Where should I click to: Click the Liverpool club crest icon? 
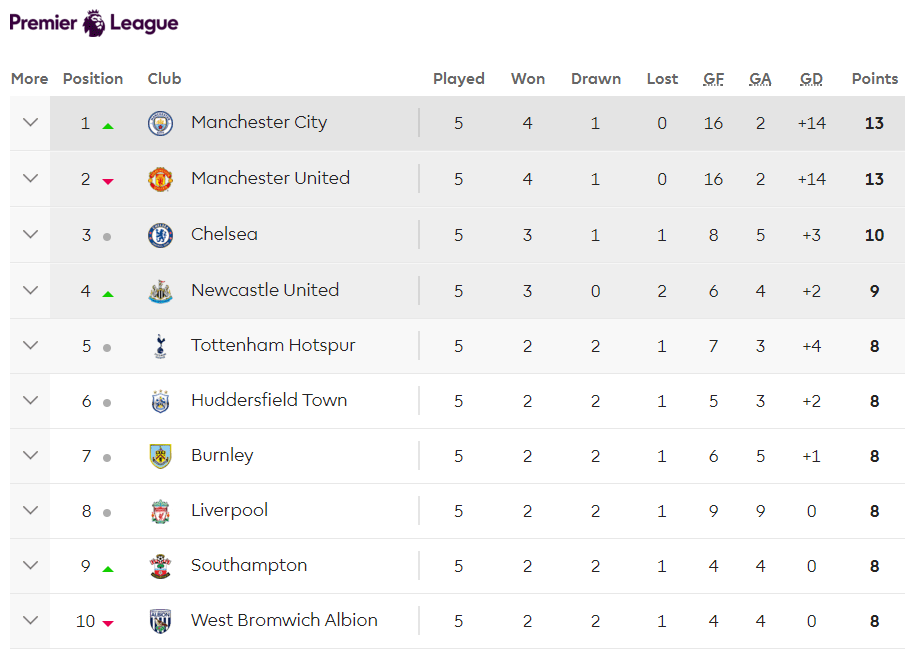click(160, 511)
